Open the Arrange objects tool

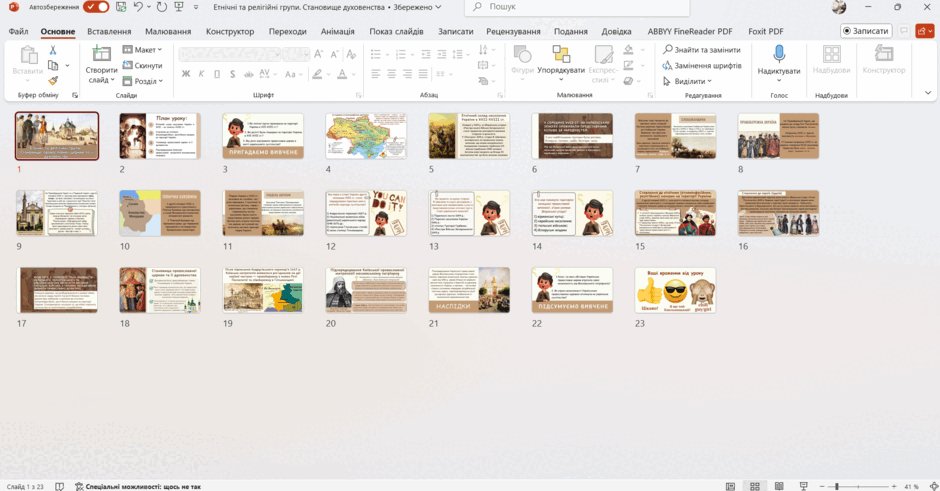(x=561, y=63)
